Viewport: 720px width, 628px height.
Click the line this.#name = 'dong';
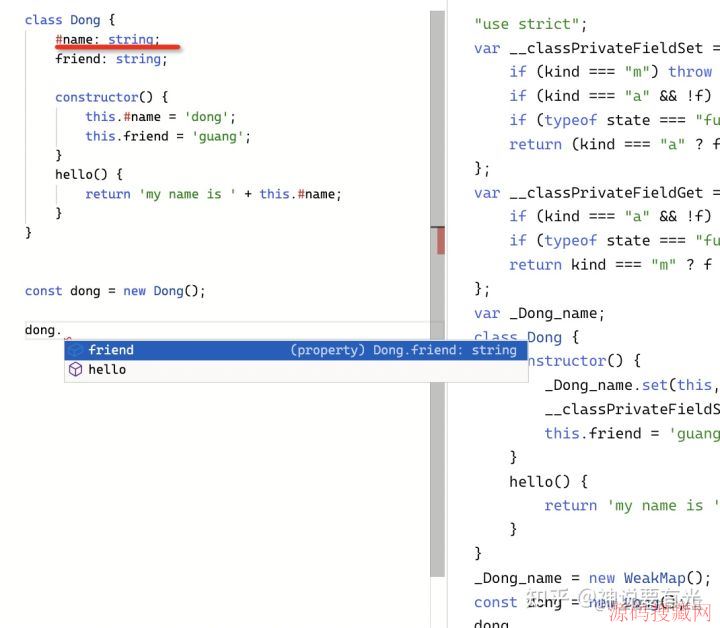point(160,117)
